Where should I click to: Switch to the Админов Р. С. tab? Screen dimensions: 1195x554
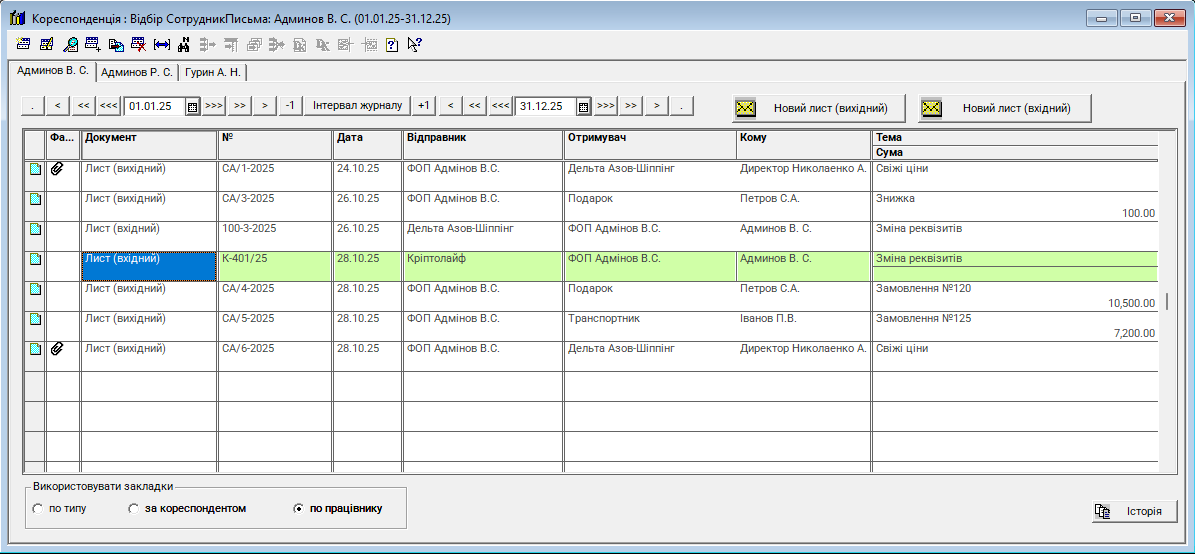point(138,72)
